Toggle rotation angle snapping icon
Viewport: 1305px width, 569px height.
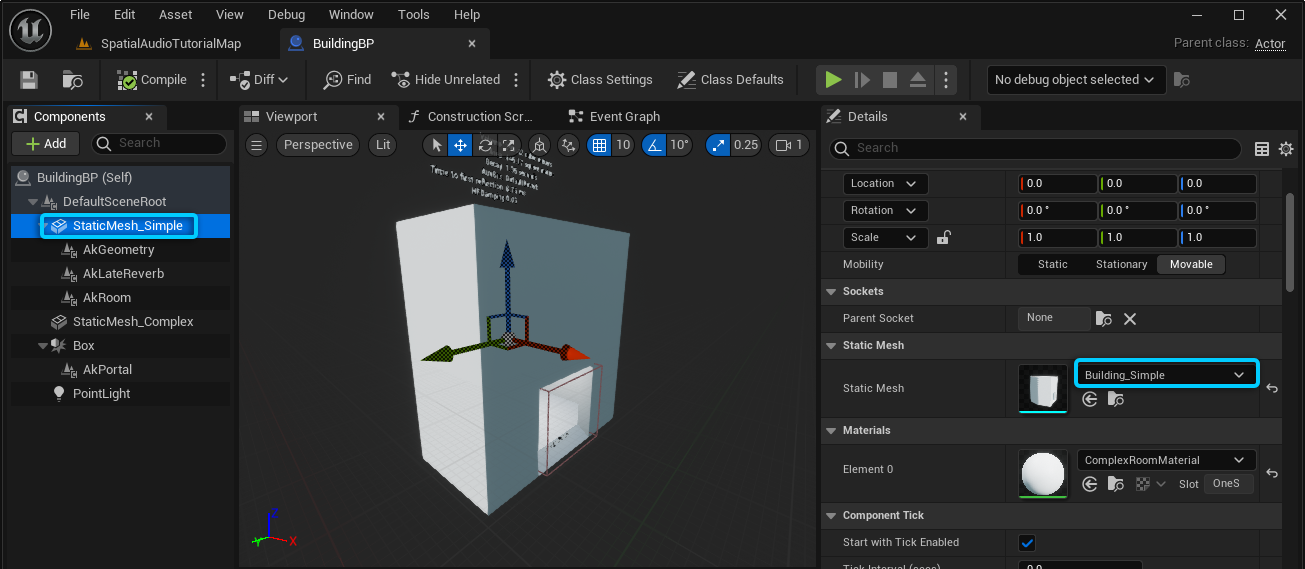point(654,145)
